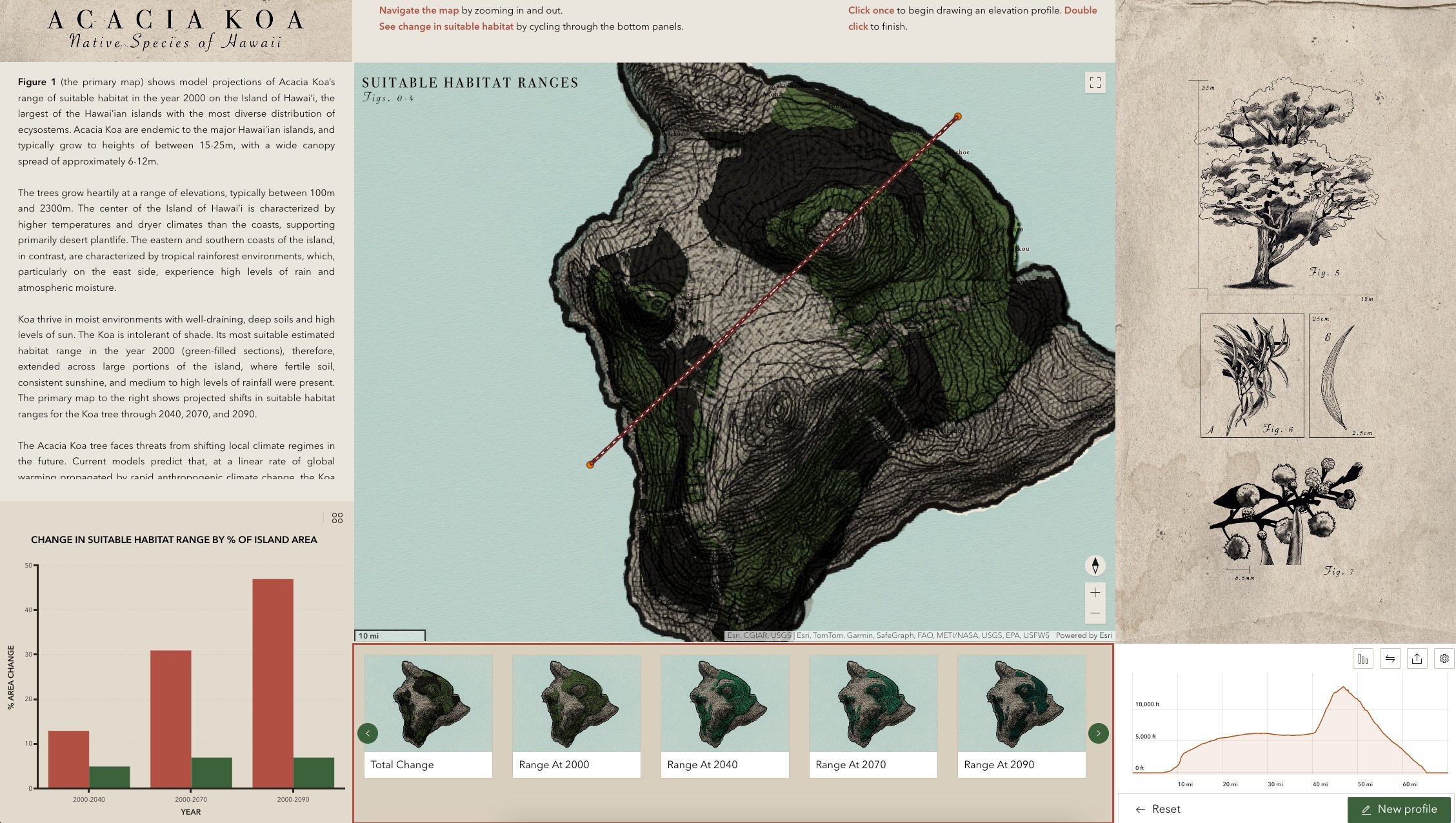The width and height of the screenshot is (1456, 823).
Task: Go to the previous habitat panel
Action: pos(368,733)
